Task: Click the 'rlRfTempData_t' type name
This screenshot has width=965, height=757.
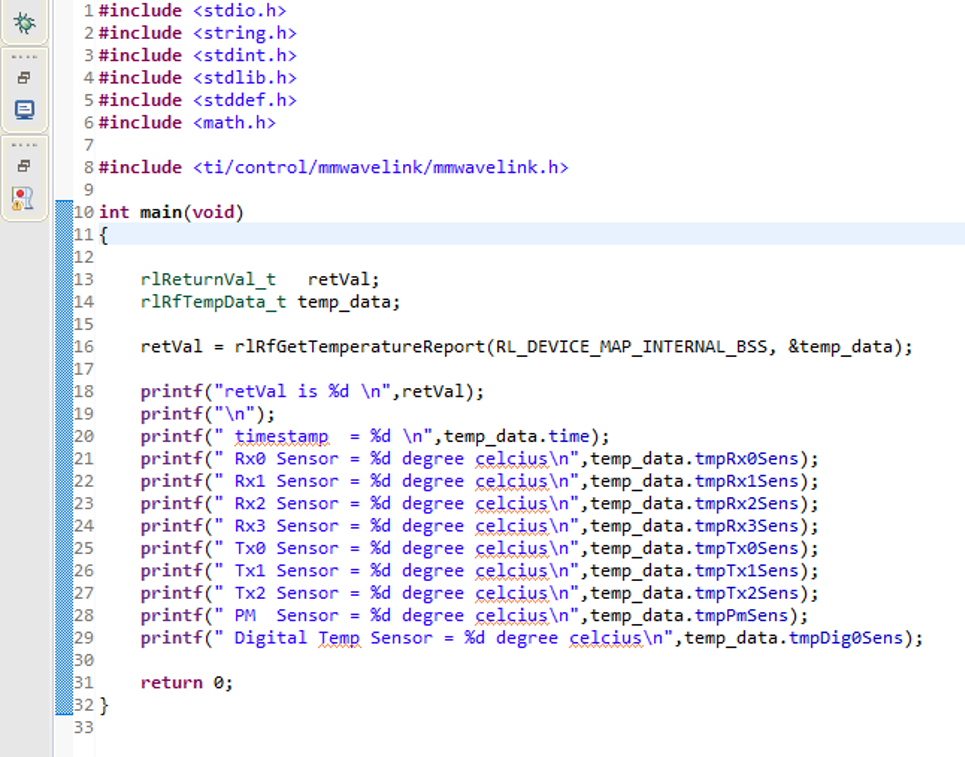Action: [x=213, y=302]
